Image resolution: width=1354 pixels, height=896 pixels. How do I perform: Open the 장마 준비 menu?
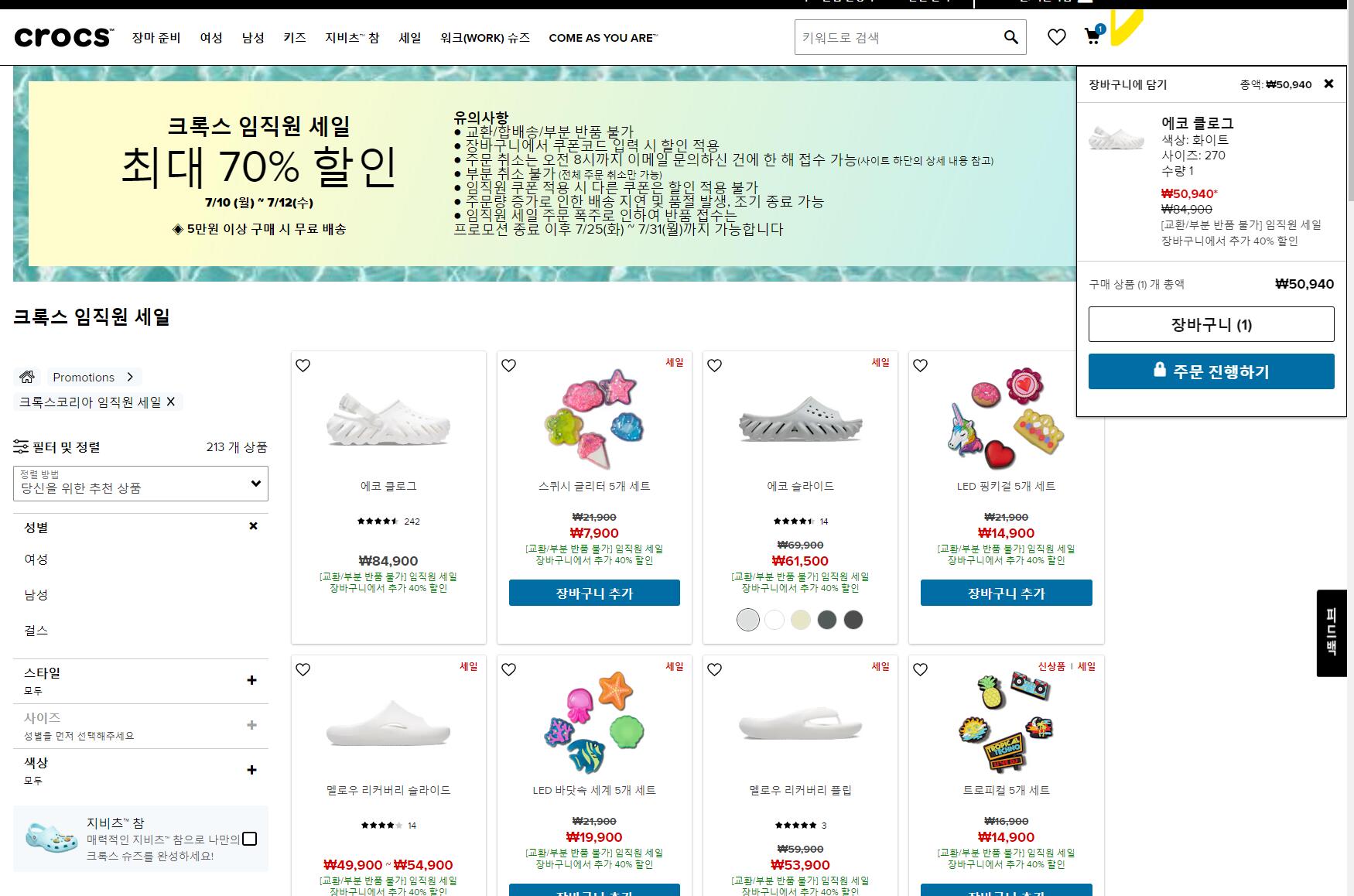156,37
